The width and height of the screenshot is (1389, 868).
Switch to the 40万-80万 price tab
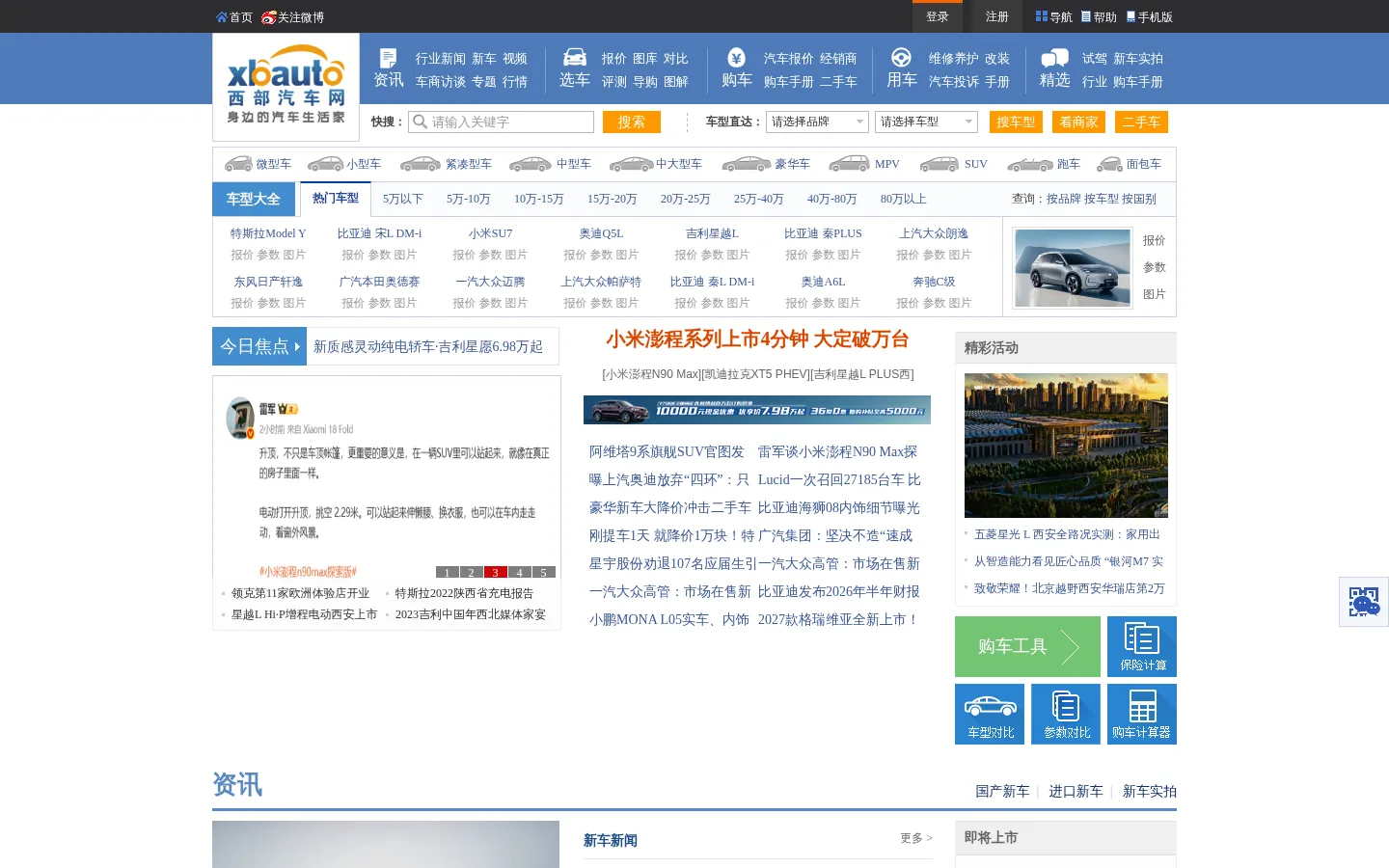pos(832,199)
